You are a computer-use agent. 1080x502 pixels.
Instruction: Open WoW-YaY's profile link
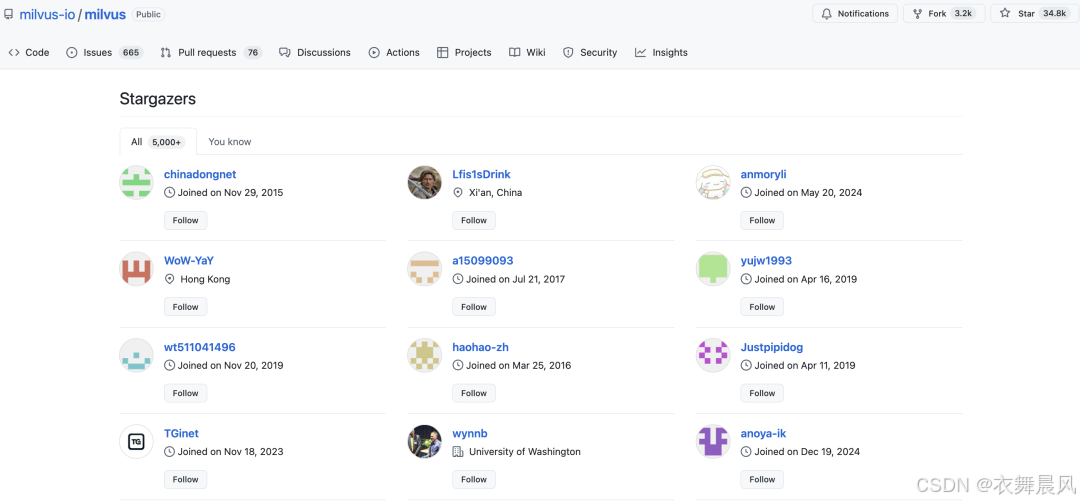[x=189, y=261]
